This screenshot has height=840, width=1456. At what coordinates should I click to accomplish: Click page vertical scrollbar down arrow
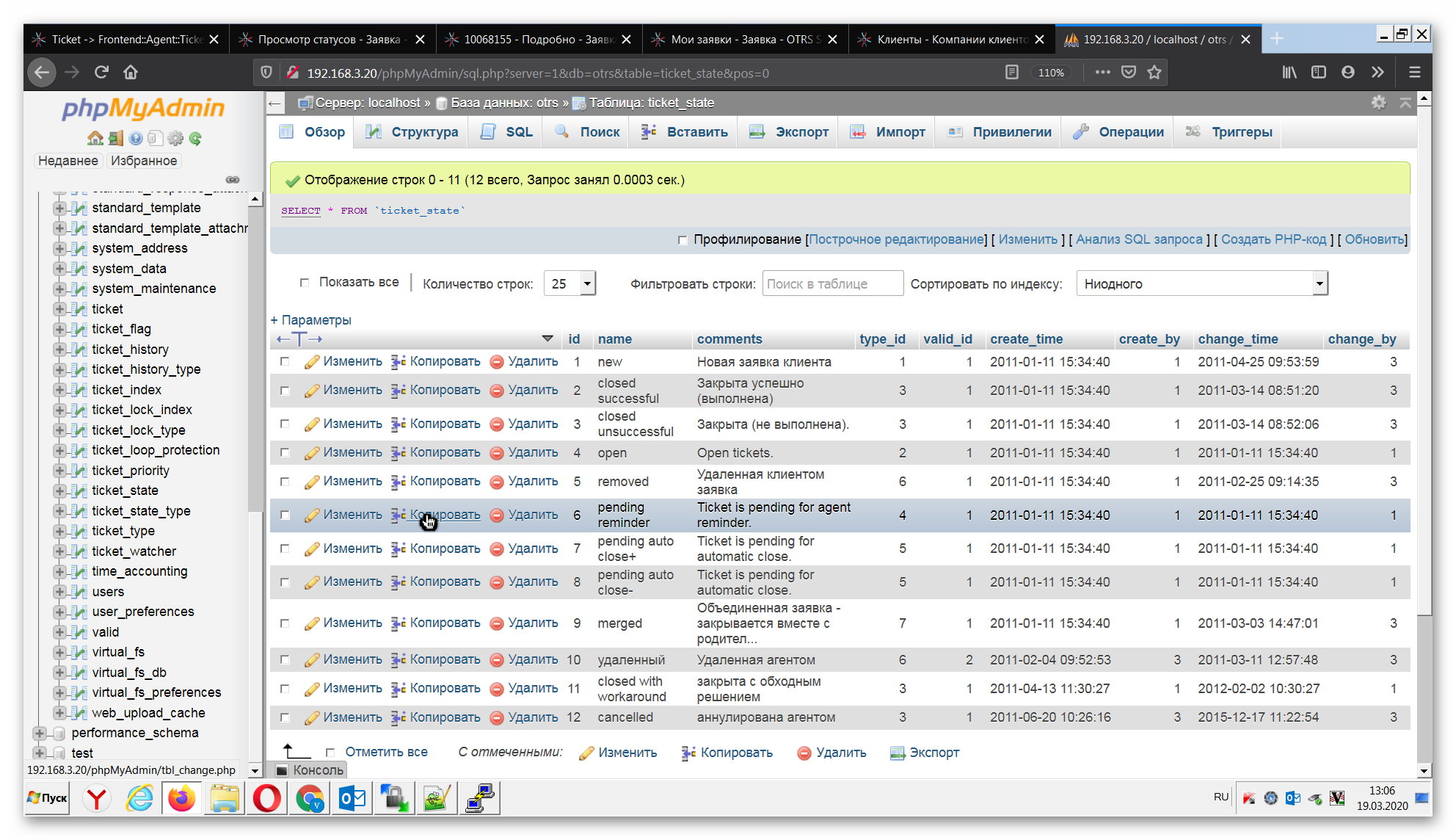(1424, 771)
